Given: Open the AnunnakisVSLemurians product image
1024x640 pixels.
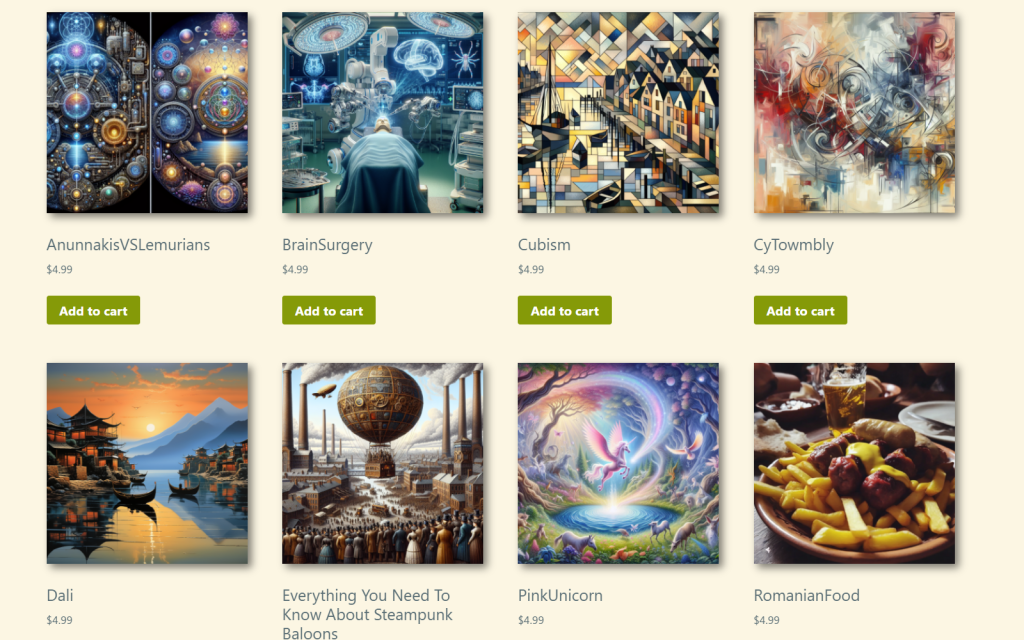Looking at the screenshot, I should [x=147, y=112].
